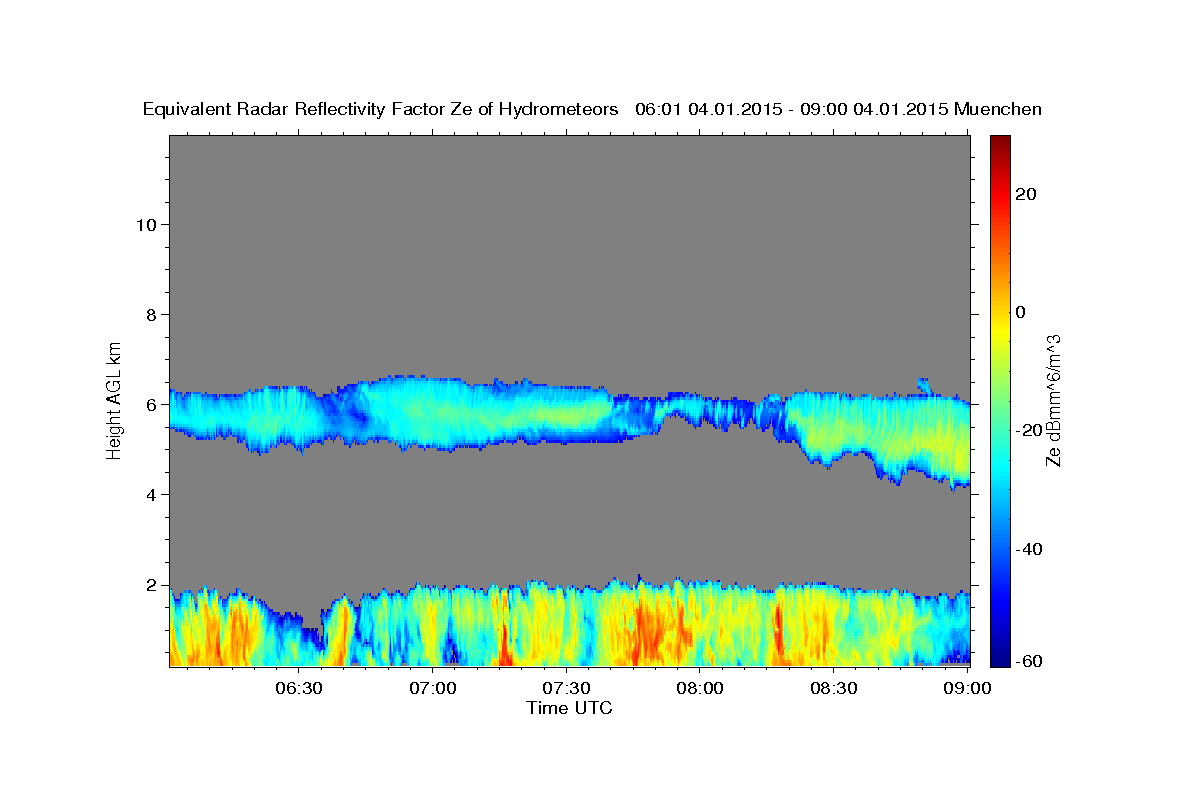Viewport: 1200px width, 800px height.
Task: Click the date range '06:01 04.01.2015 - 09:00 04.01.2015 Muenchen'
Action: (x=838, y=109)
